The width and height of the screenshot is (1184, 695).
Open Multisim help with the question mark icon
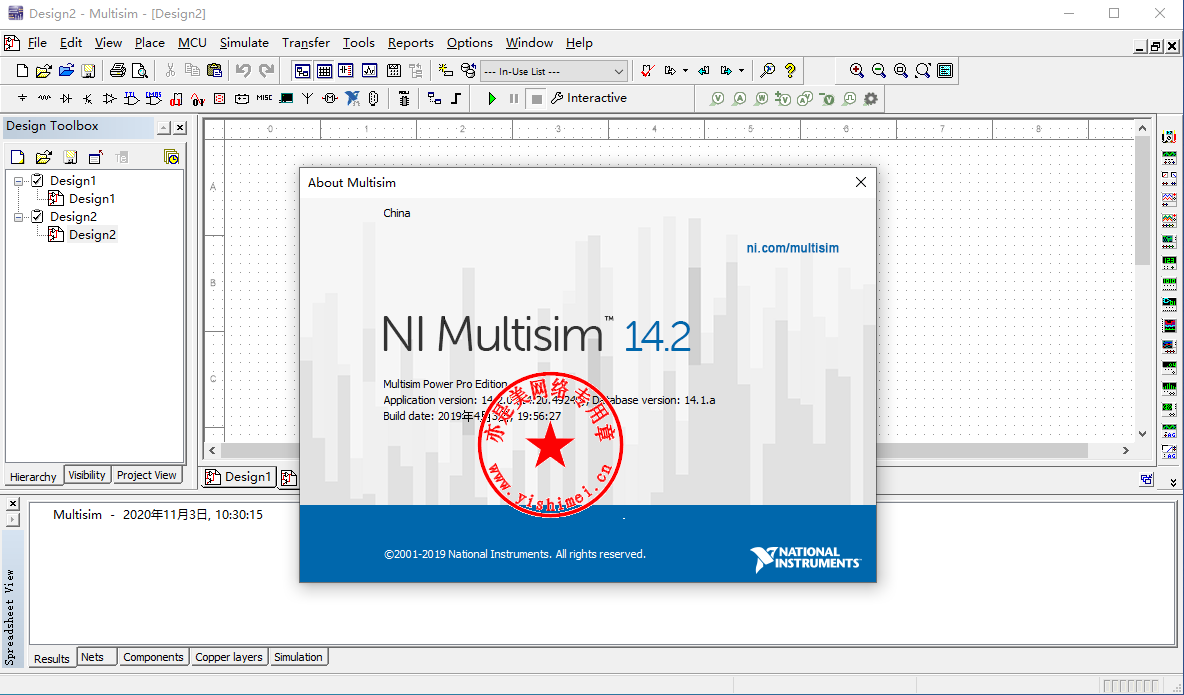pos(790,71)
